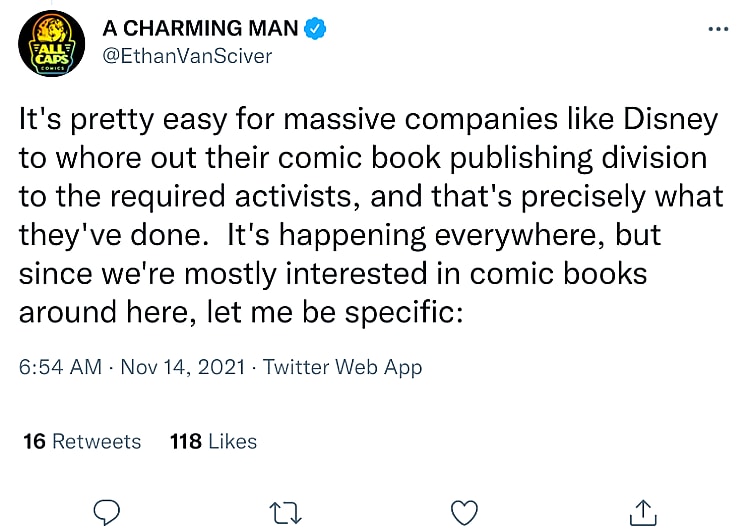Open the Twitter Web App source link
This screenshot has height=532, width=750.
[x=343, y=367]
